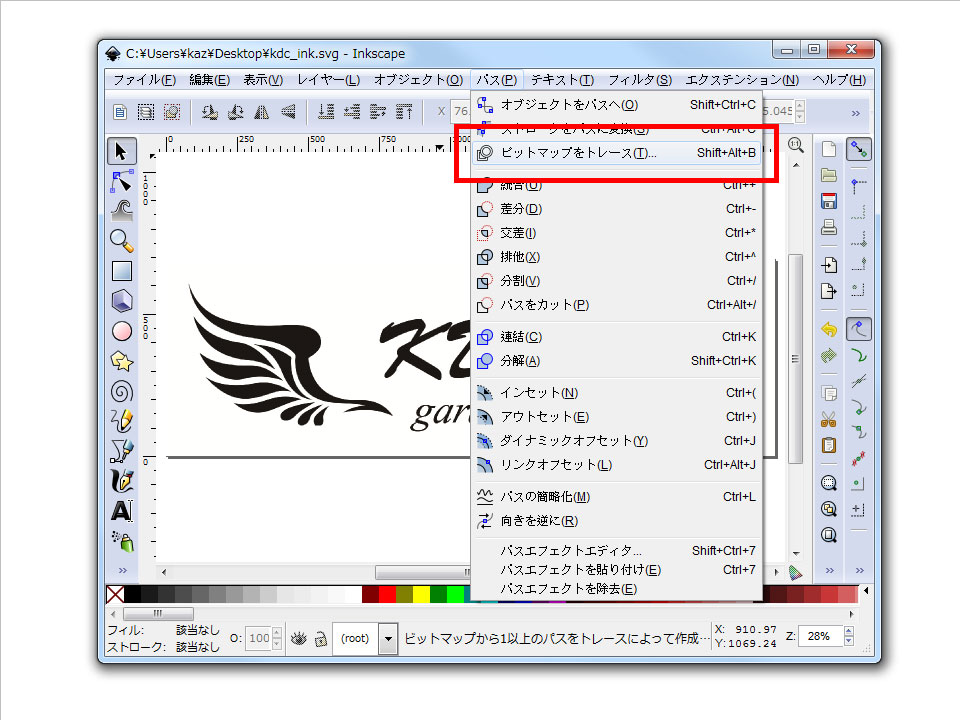Image resolution: width=960 pixels, height=720 pixels.
Task: Open color management icon at canvas corner
Action: tap(795, 572)
